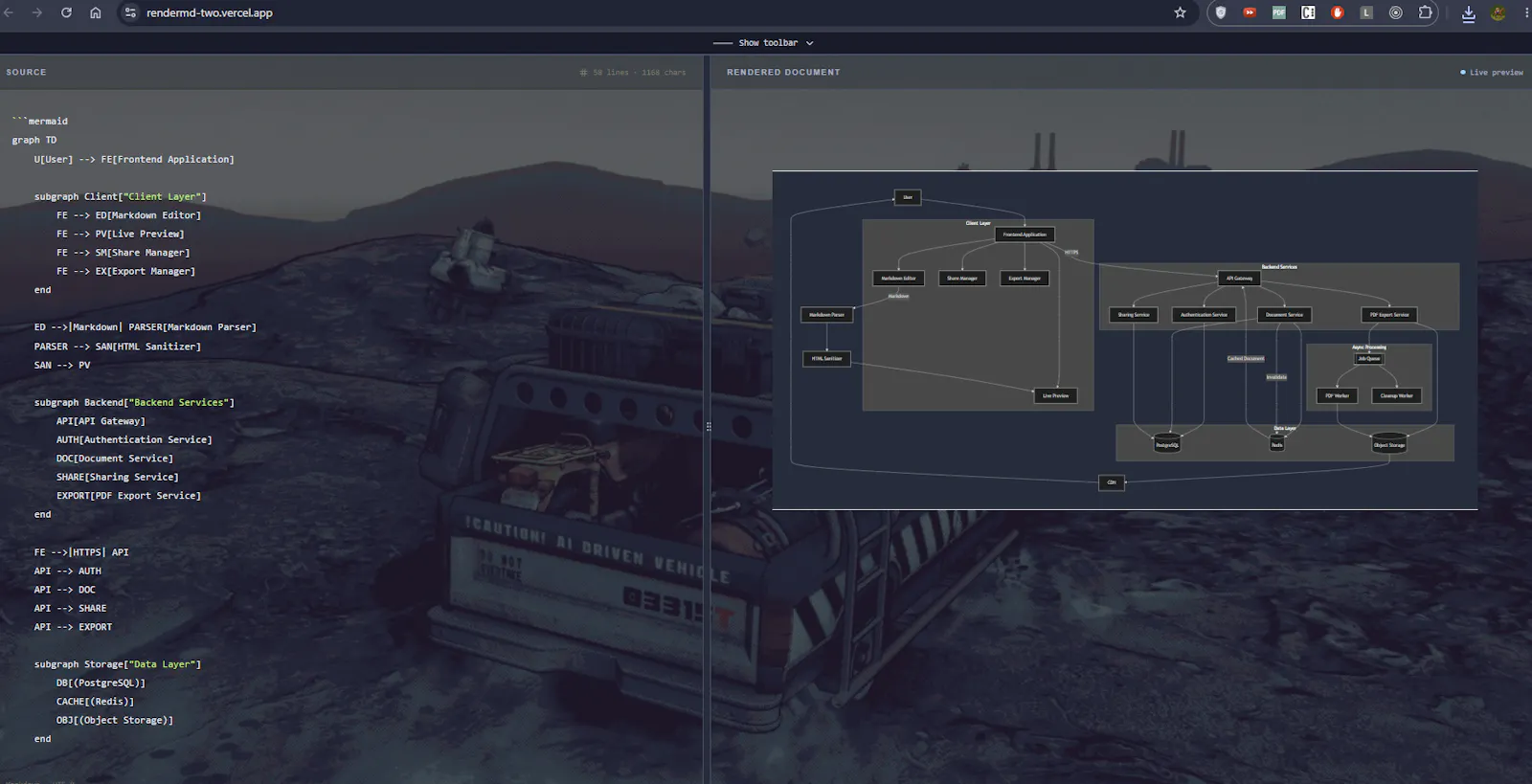Click the rendered mermaid diagram
1532x784 pixels.
(x=1125, y=340)
